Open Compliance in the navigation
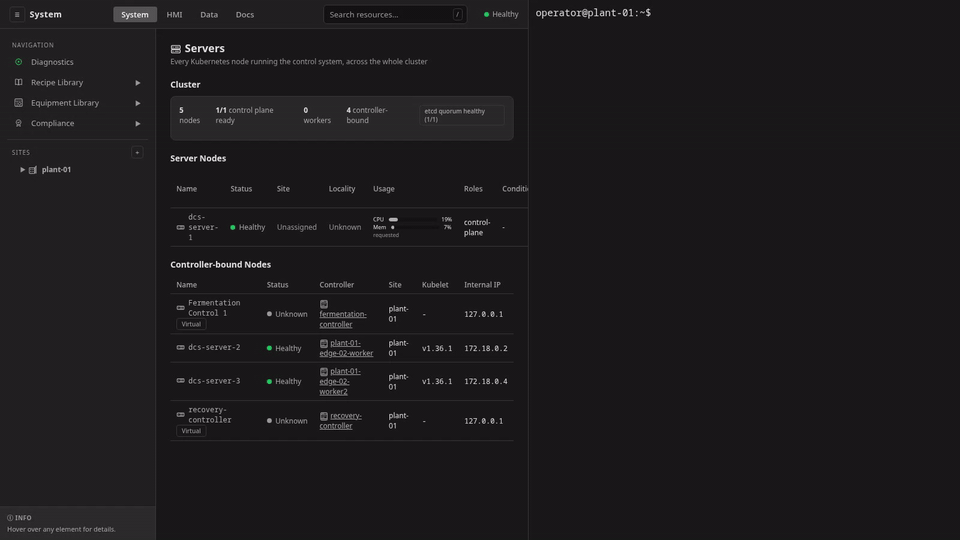The image size is (960, 540). point(77,123)
